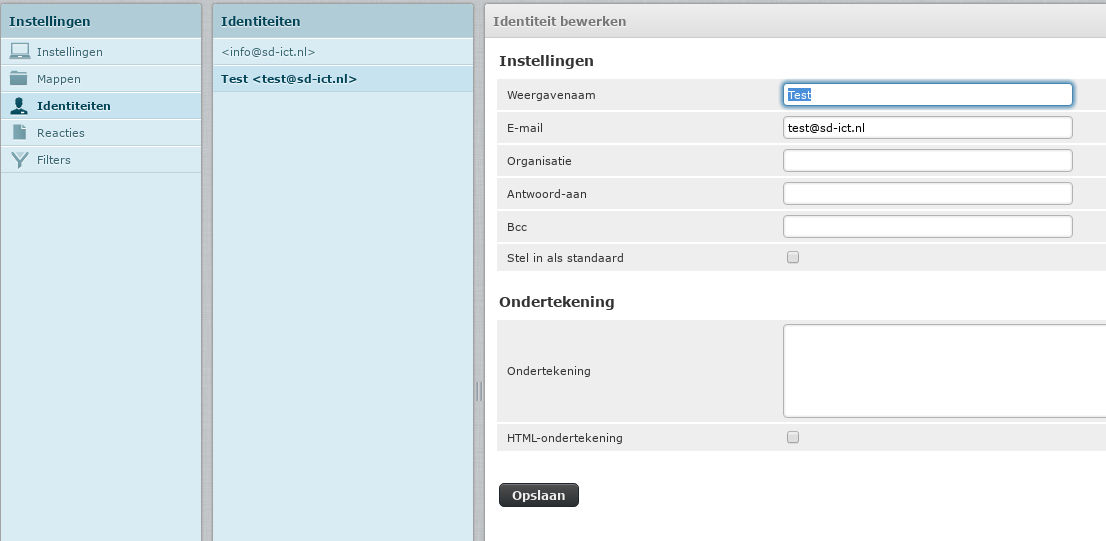Click the Antwoord-aan input field
This screenshot has height=541, width=1106.
tap(928, 193)
